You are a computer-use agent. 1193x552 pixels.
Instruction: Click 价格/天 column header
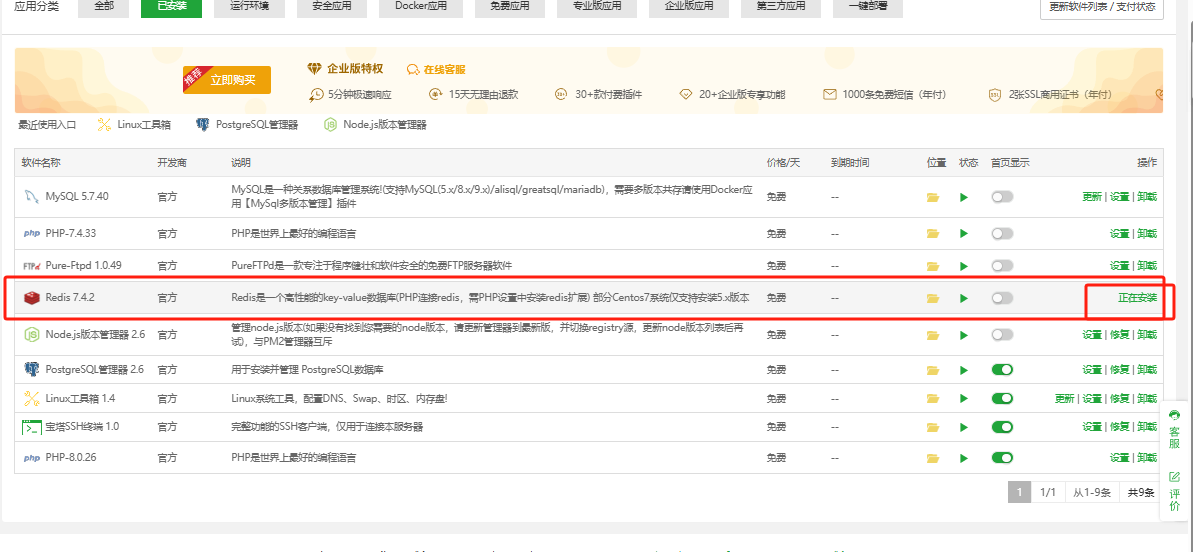783,163
